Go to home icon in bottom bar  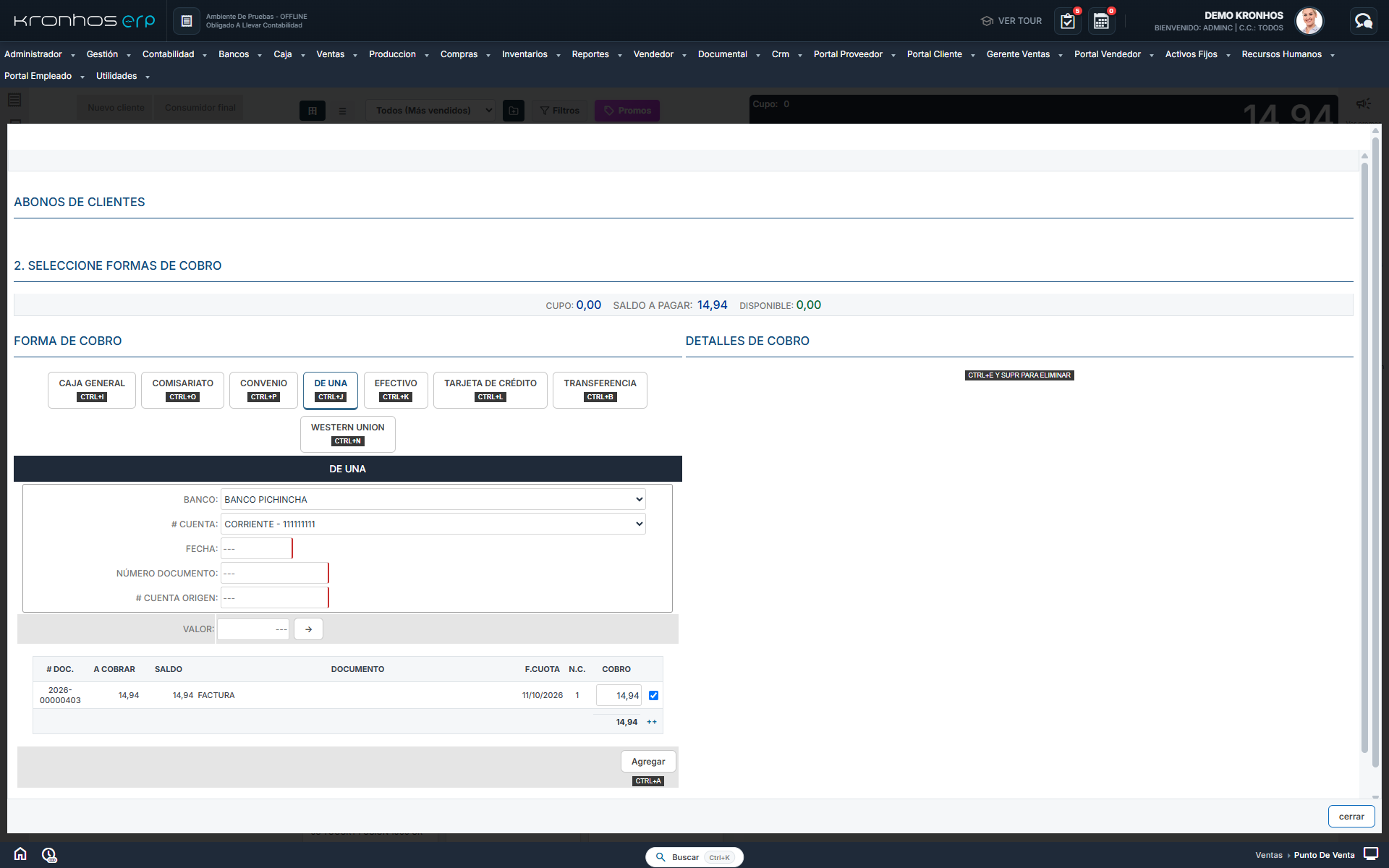point(20,854)
